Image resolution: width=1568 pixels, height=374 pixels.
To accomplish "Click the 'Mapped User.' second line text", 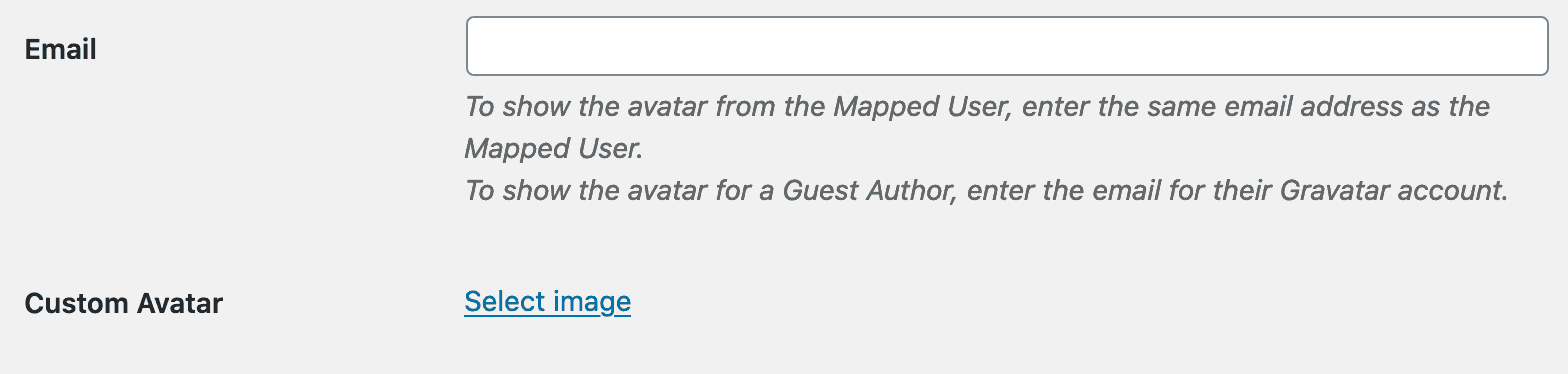I will coord(553,148).
